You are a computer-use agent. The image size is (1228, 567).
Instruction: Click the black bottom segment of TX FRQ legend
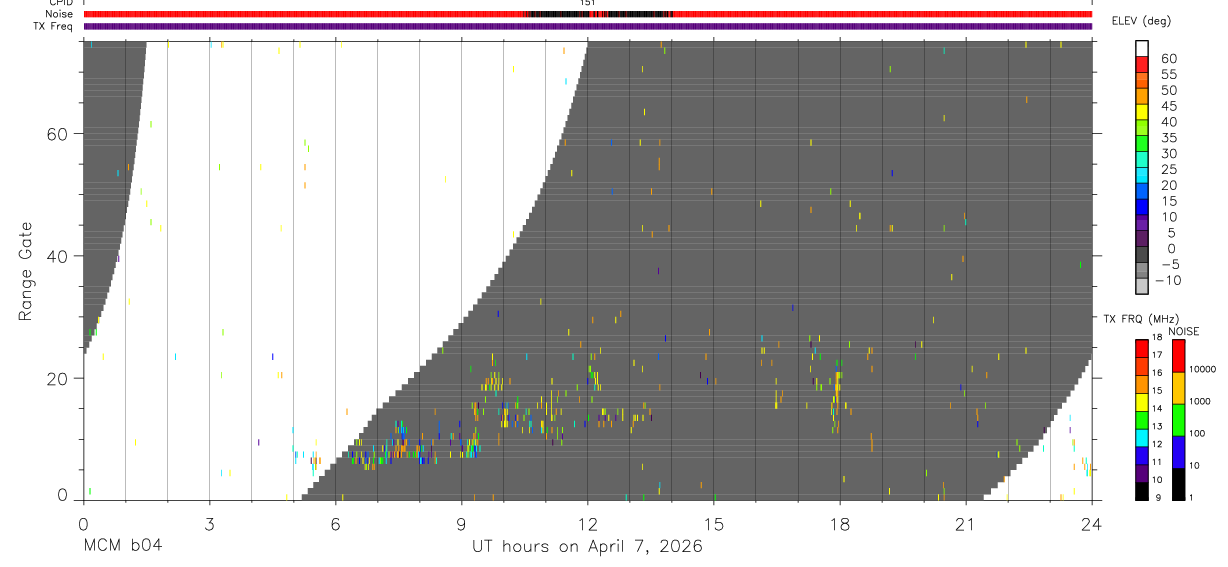1142,490
